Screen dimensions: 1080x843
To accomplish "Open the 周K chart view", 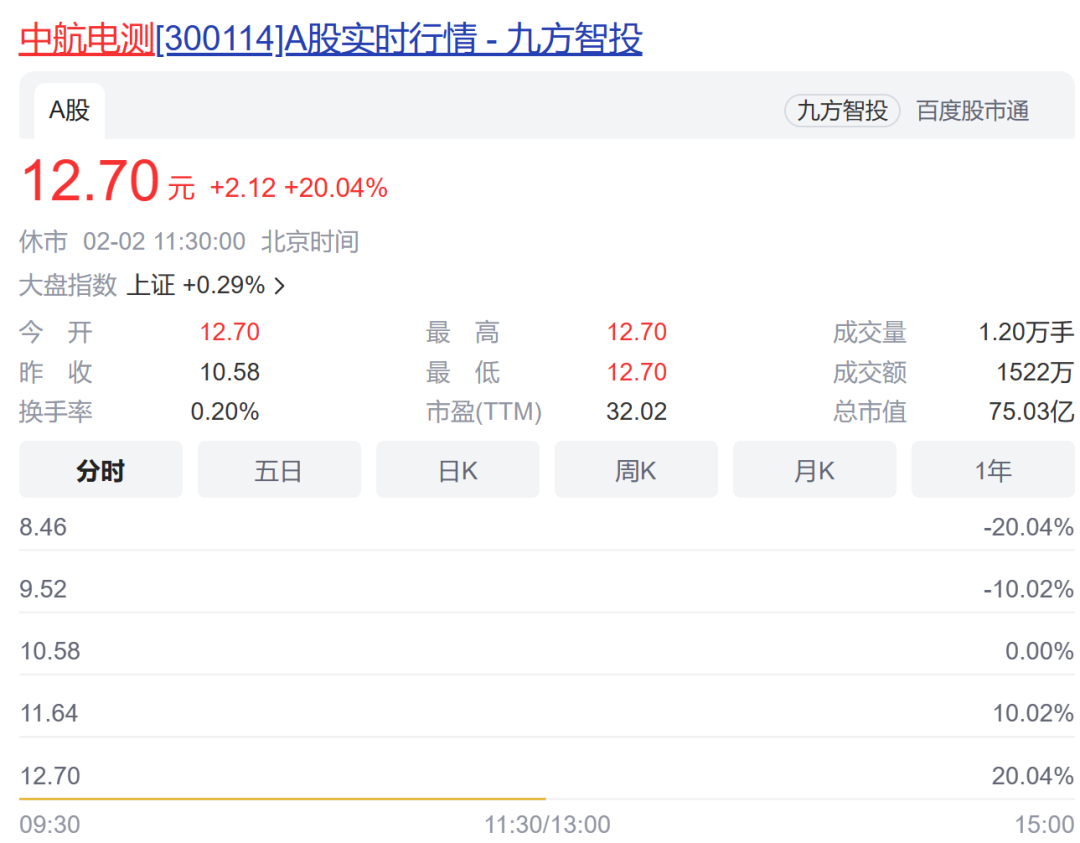I will point(635,470).
